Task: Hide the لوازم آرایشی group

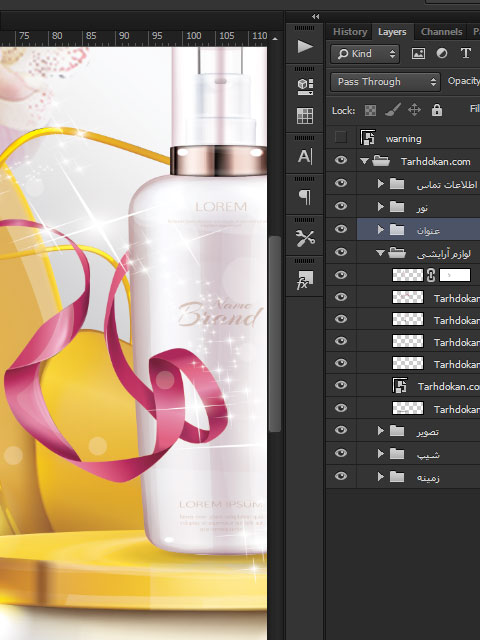Action: [x=341, y=252]
